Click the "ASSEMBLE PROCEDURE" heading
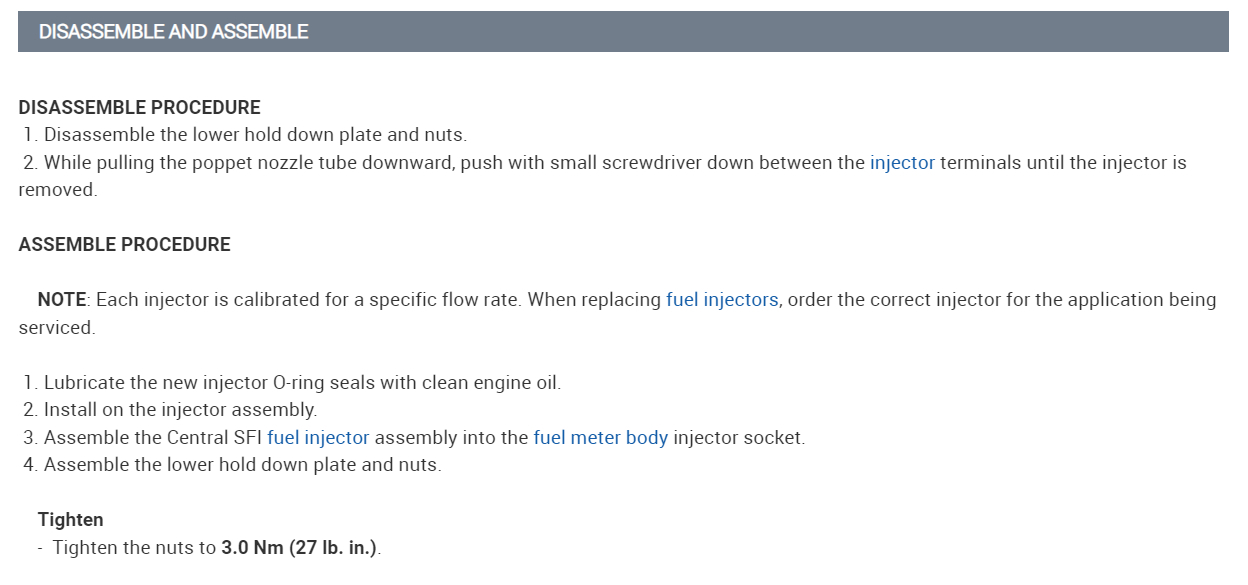This screenshot has height=585, width=1248. (124, 244)
